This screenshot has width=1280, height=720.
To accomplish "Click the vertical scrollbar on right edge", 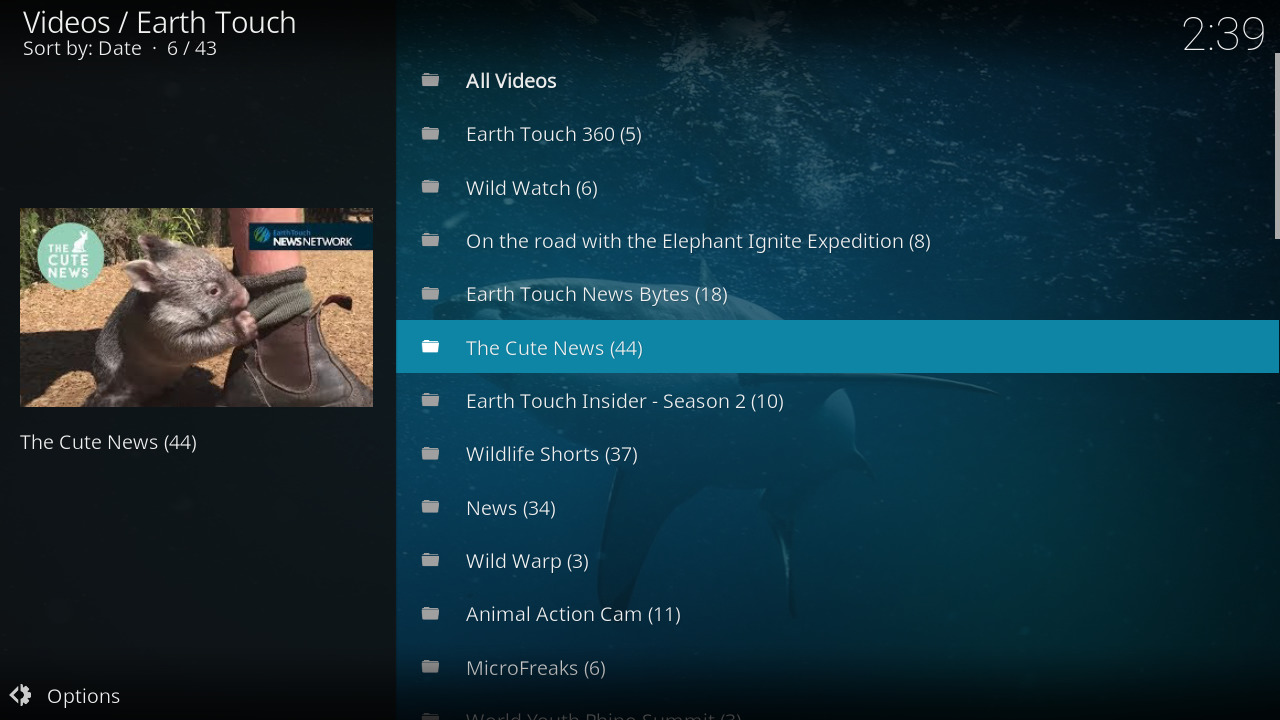I will click(x=1276, y=146).
